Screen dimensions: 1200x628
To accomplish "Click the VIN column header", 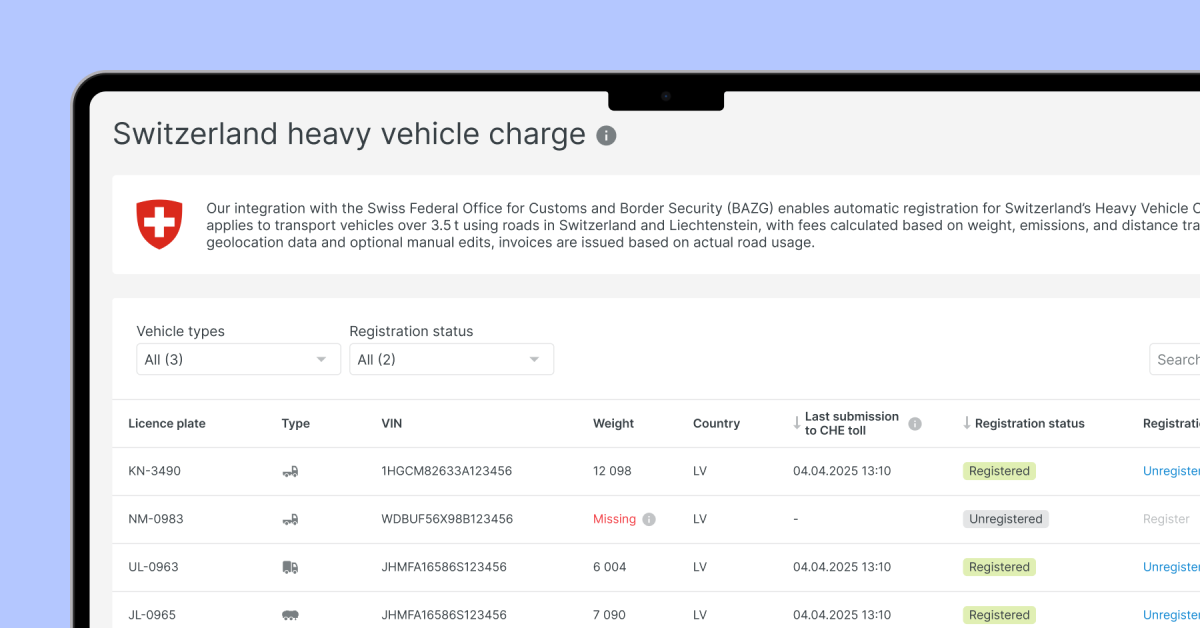I will 391,423.
